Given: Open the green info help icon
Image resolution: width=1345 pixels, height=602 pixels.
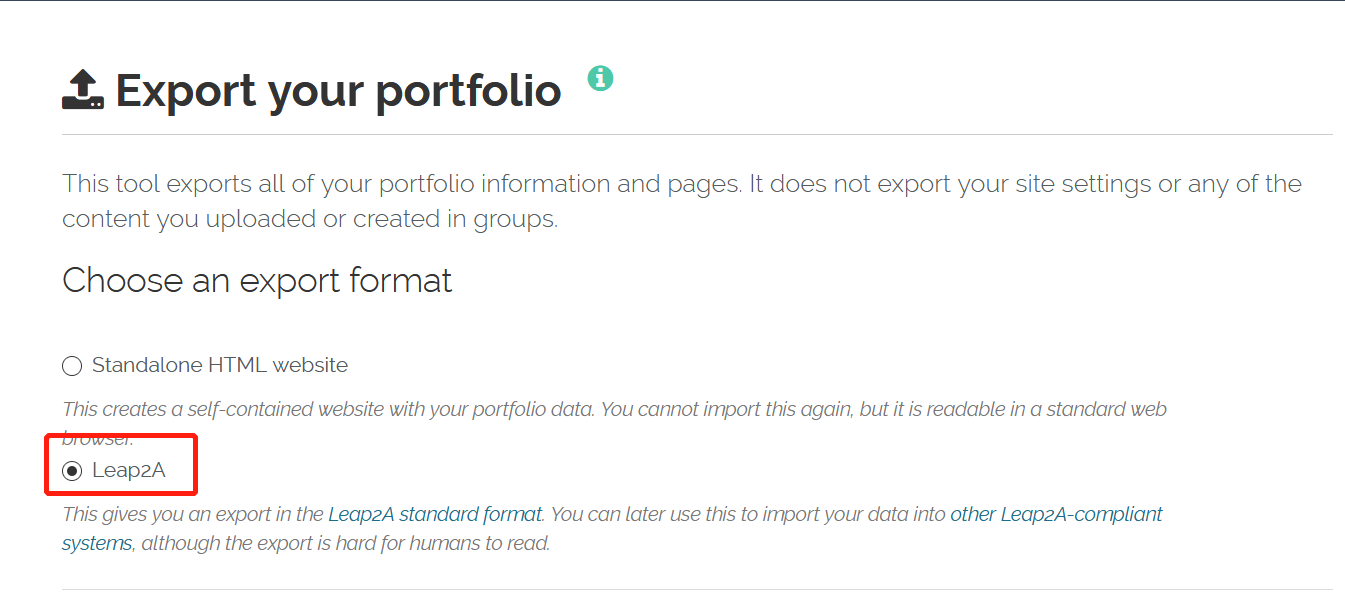Looking at the screenshot, I should point(600,77).
